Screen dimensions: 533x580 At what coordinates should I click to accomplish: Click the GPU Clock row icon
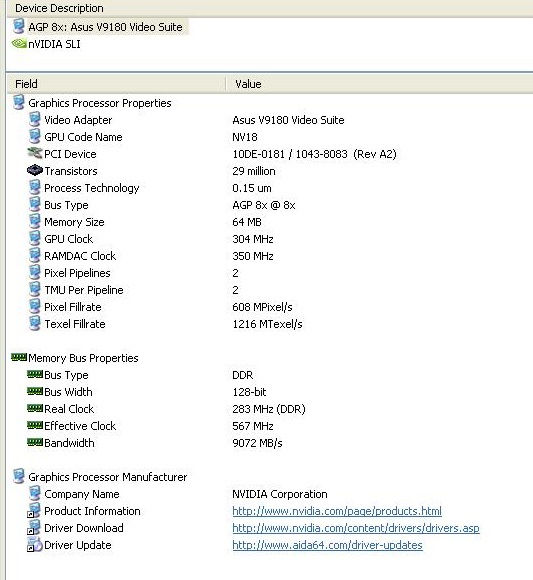pyautogui.click(x=35, y=239)
